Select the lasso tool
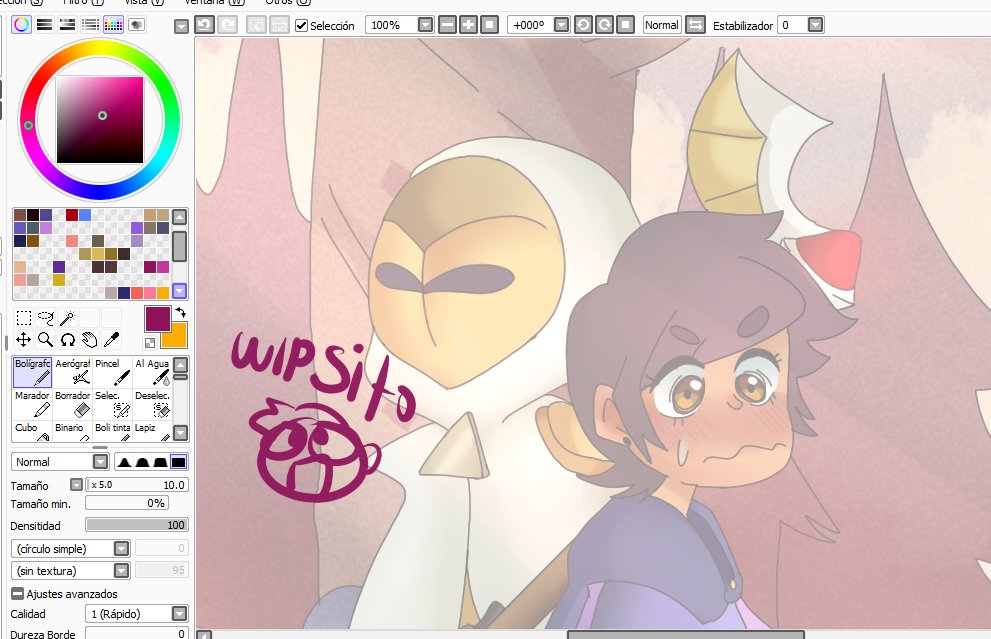The width and height of the screenshot is (991, 639). [46, 317]
